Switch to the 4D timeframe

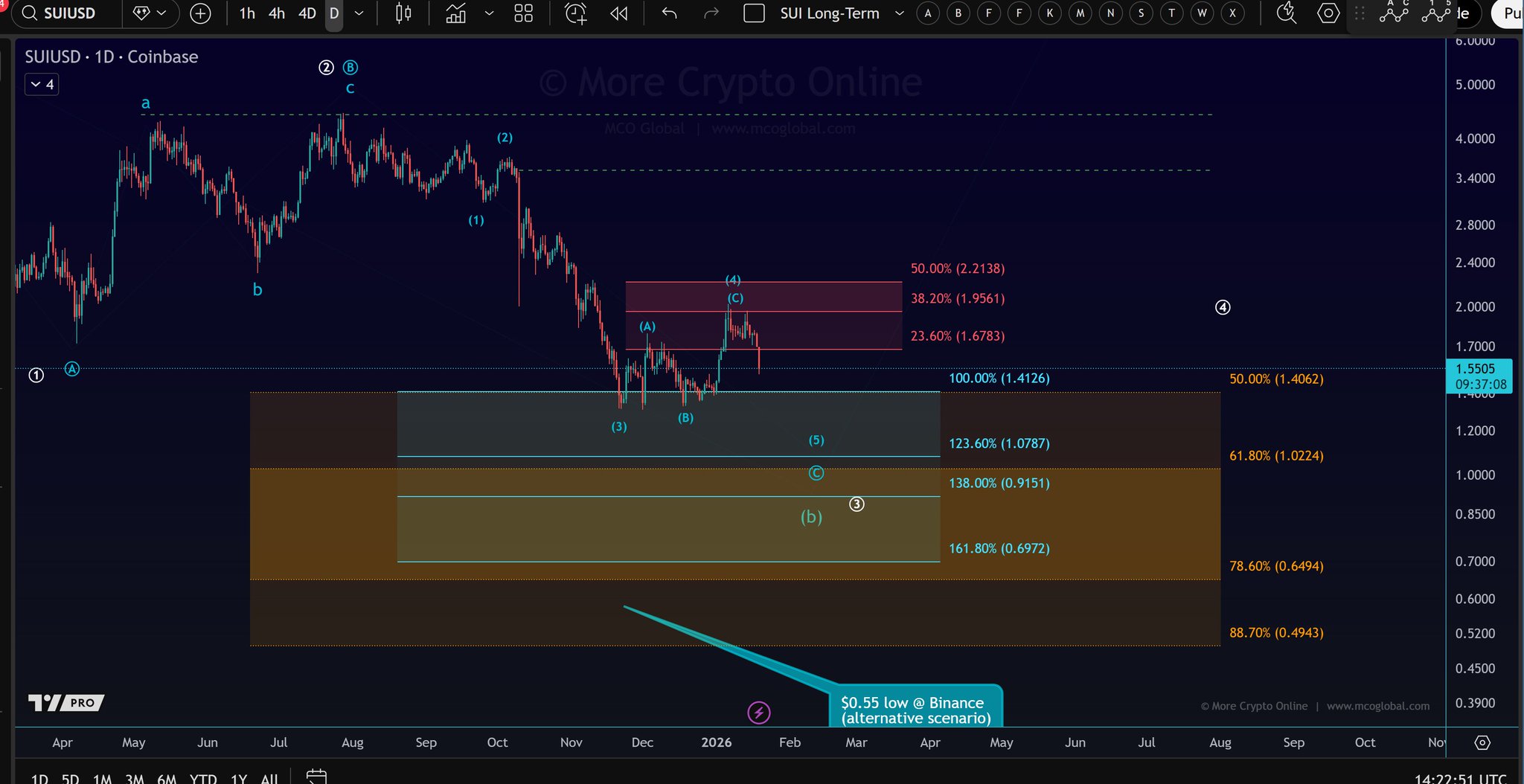(307, 13)
